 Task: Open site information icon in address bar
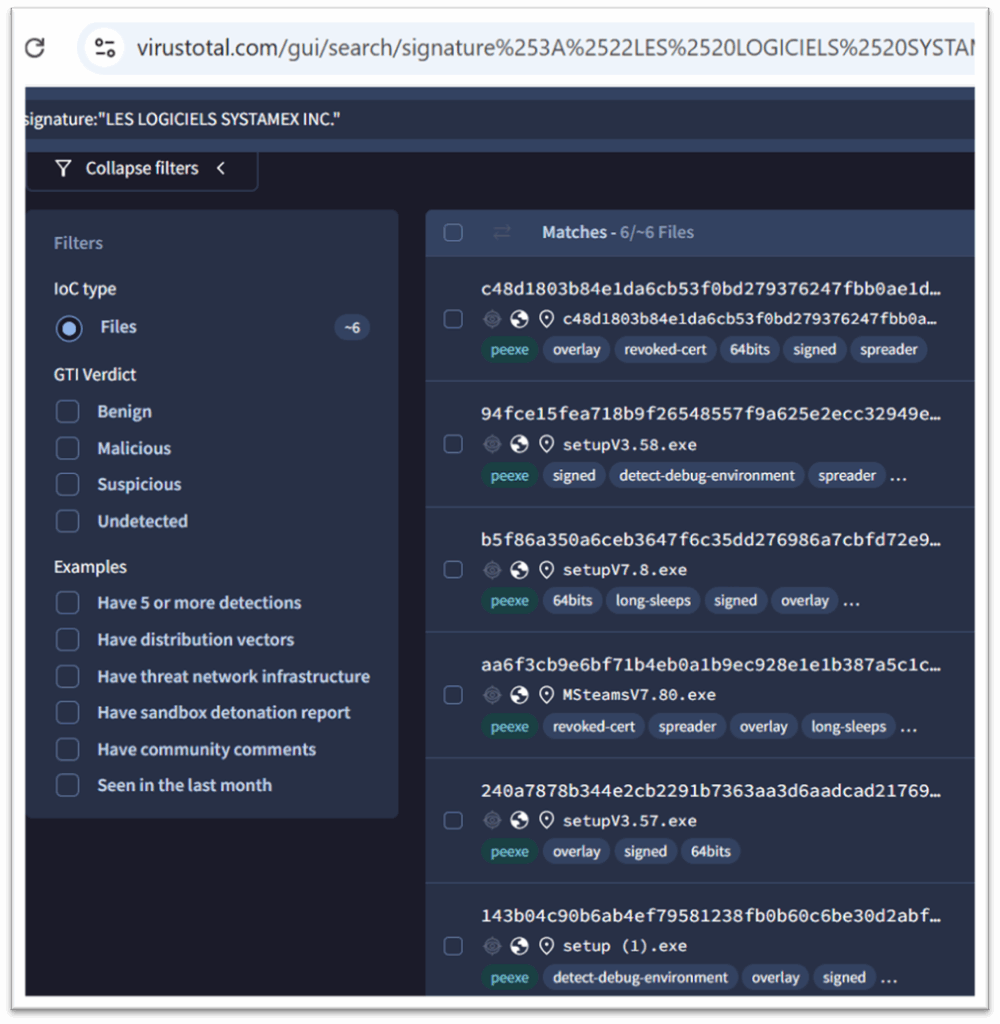(105, 48)
